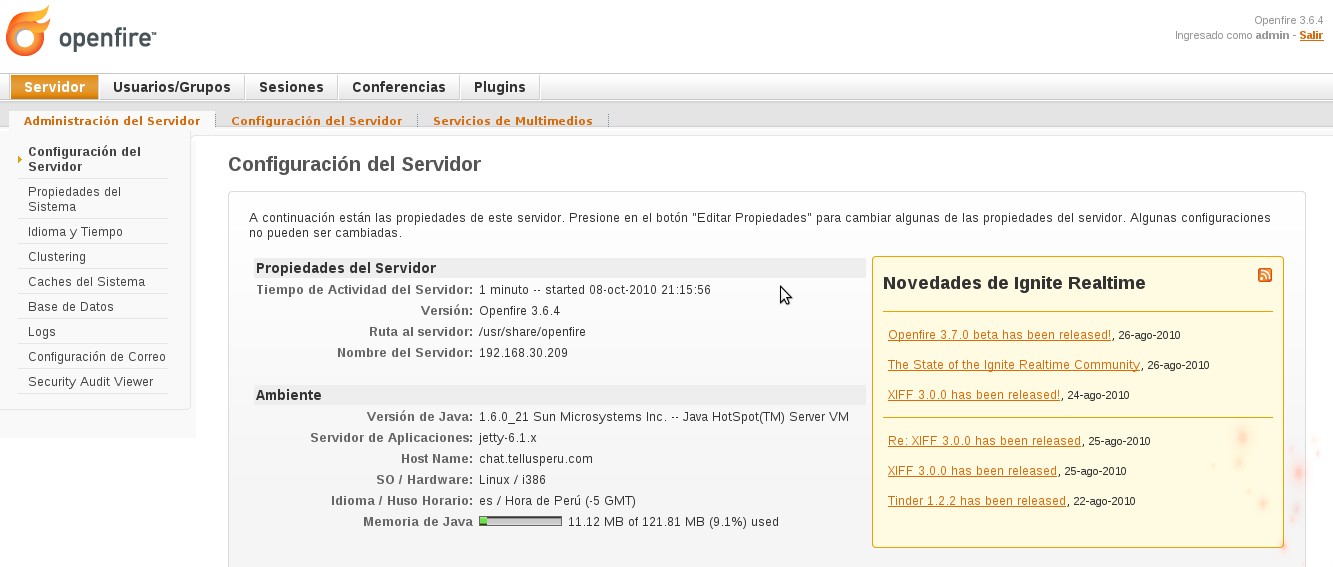Screen dimensions: 1333x567
Task: Open 'Re: XIFF 3.0.0 has been released' link
Action: click(x=985, y=441)
